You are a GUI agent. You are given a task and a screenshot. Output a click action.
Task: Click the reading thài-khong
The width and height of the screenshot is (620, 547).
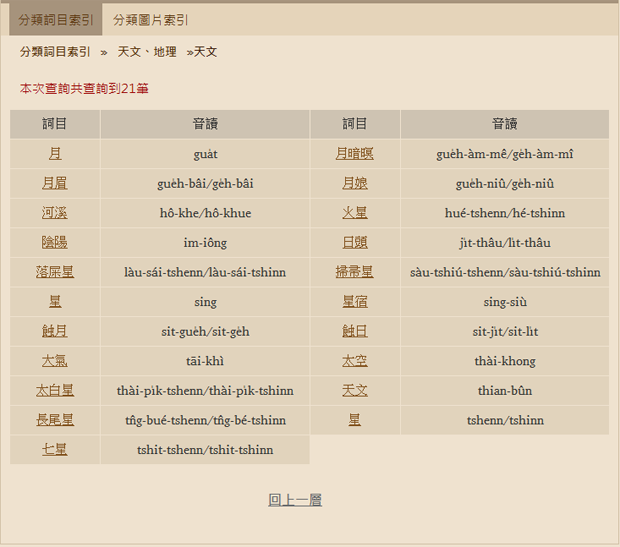point(505,361)
